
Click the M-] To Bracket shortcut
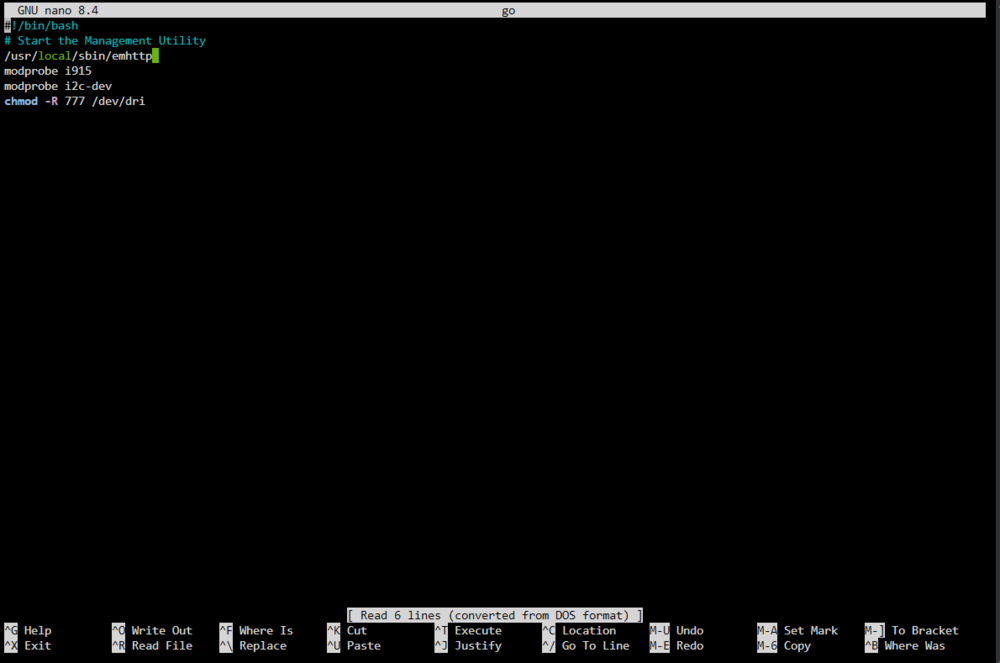pyautogui.click(x=912, y=630)
